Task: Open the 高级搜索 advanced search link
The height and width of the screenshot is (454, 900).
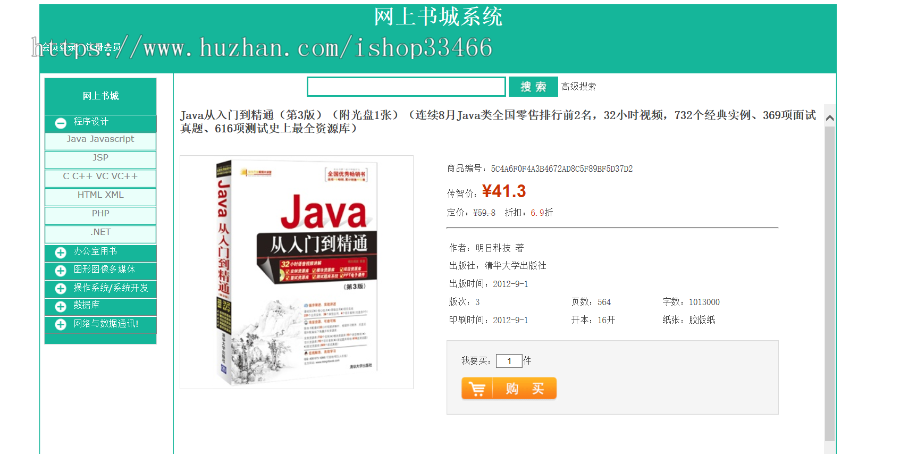Action: pos(579,87)
